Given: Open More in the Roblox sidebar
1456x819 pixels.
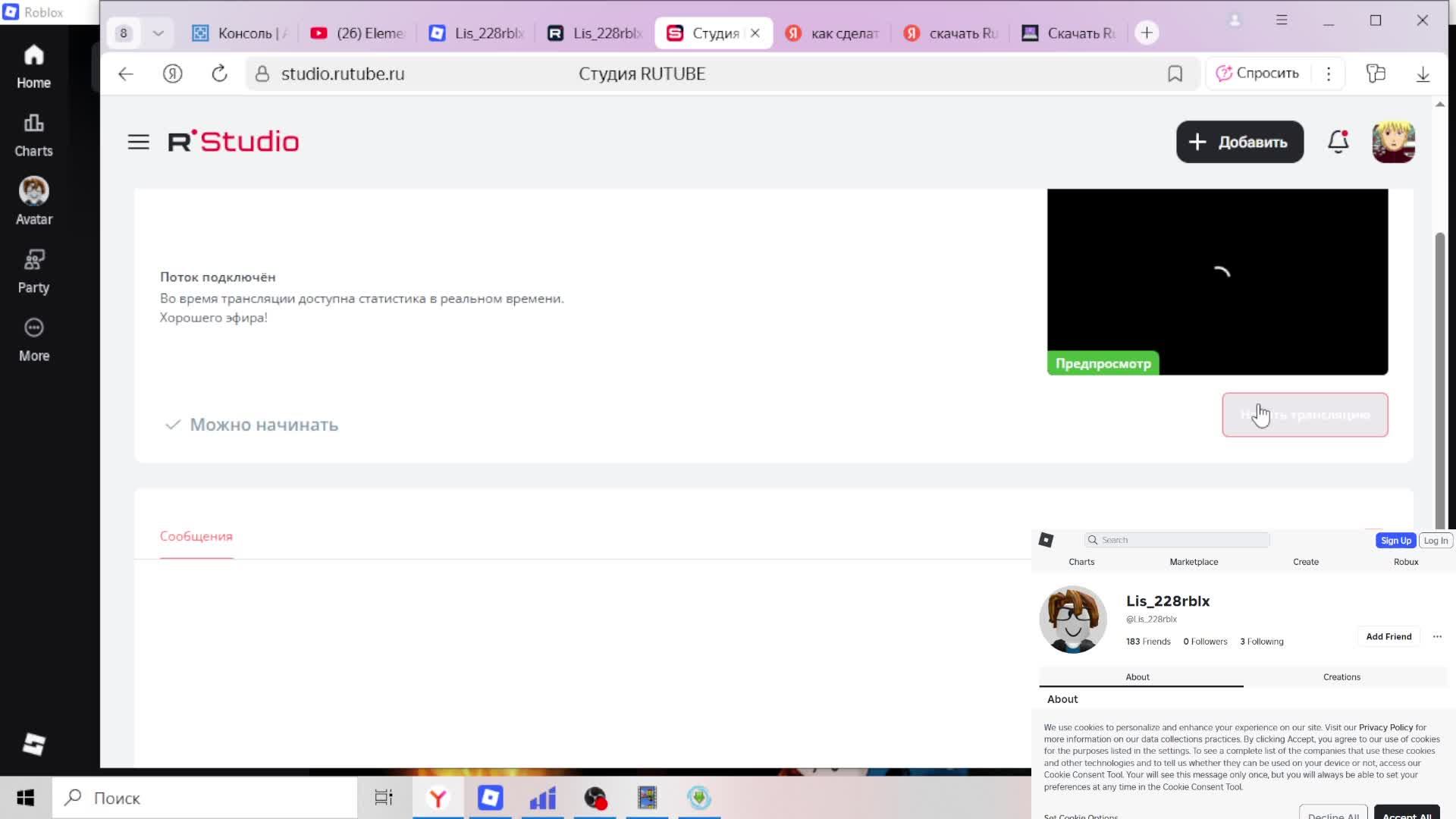Looking at the screenshot, I should (33, 340).
